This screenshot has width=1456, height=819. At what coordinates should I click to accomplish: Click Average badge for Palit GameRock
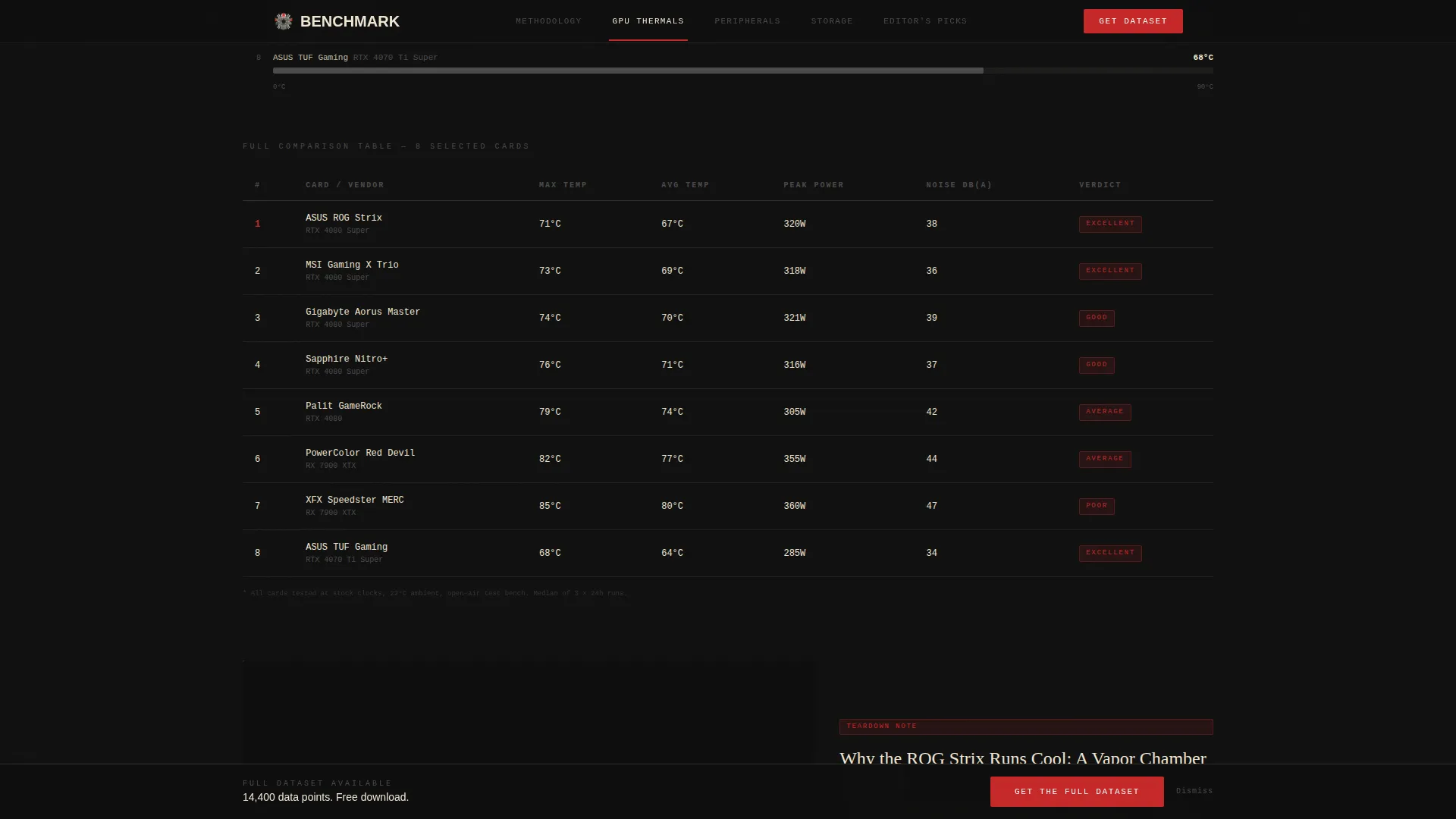1105,412
